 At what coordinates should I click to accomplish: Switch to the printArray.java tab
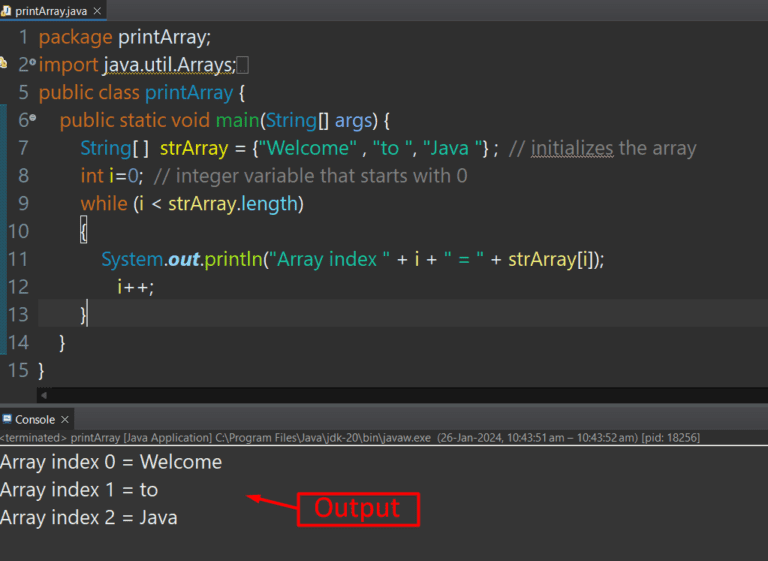pyautogui.click(x=50, y=10)
